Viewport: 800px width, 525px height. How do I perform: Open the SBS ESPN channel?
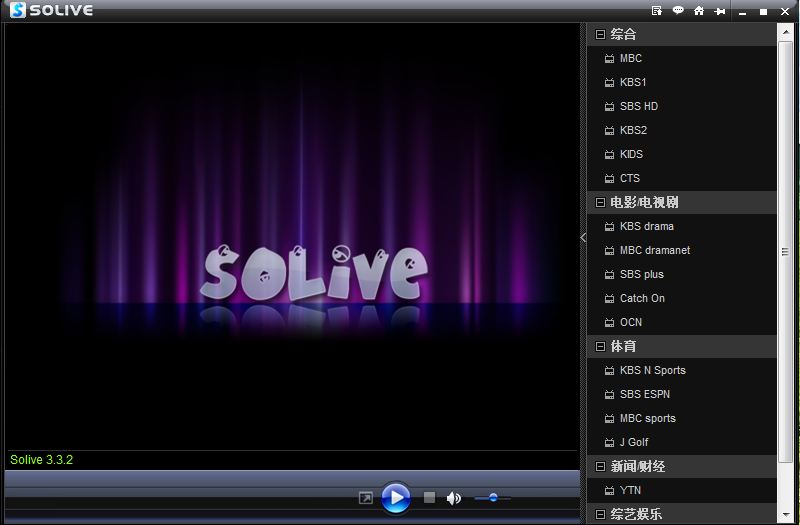coord(644,394)
